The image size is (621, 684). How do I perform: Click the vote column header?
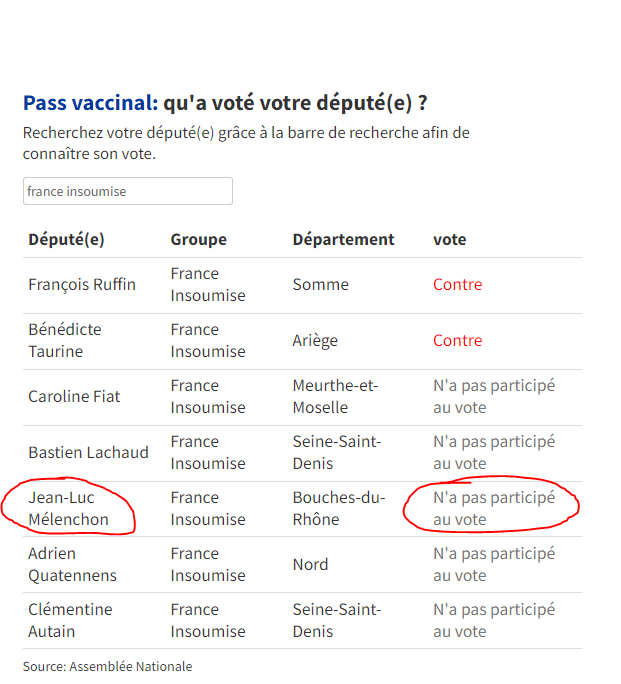pyautogui.click(x=449, y=240)
